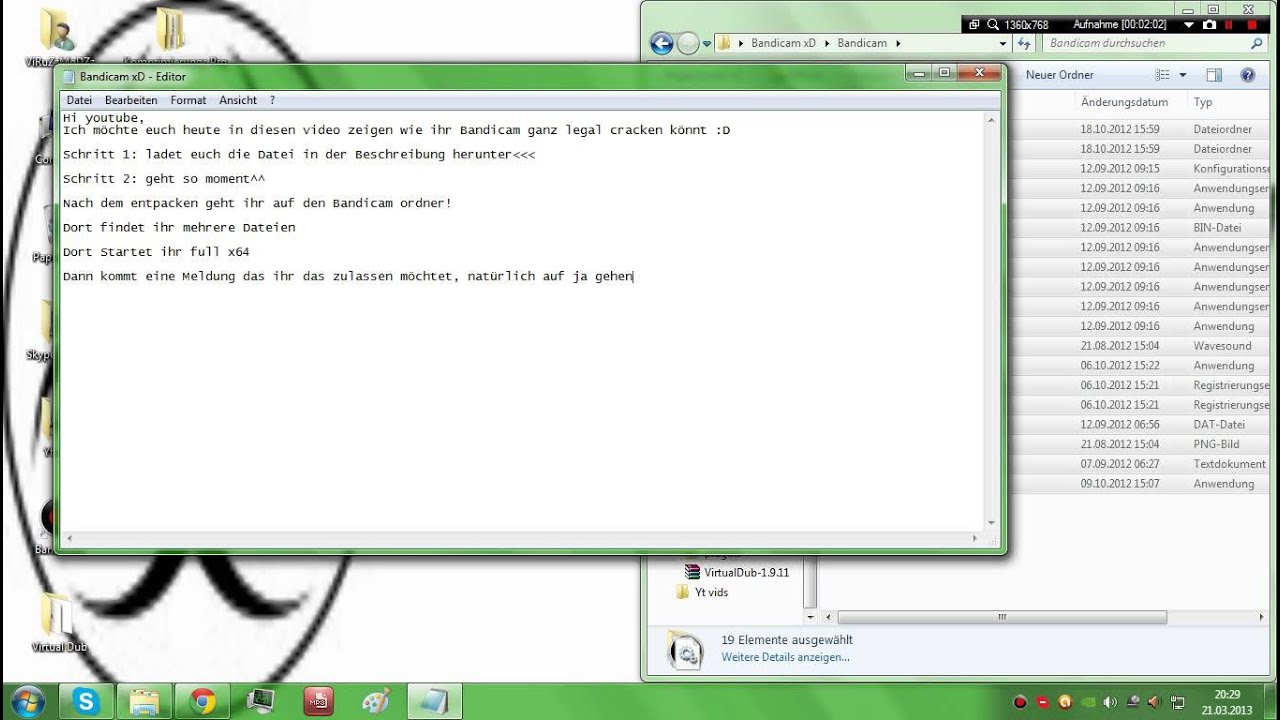Open the 'Virtual Dub' desktop folder icon
The width and height of the screenshot is (1280, 720).
57,622
